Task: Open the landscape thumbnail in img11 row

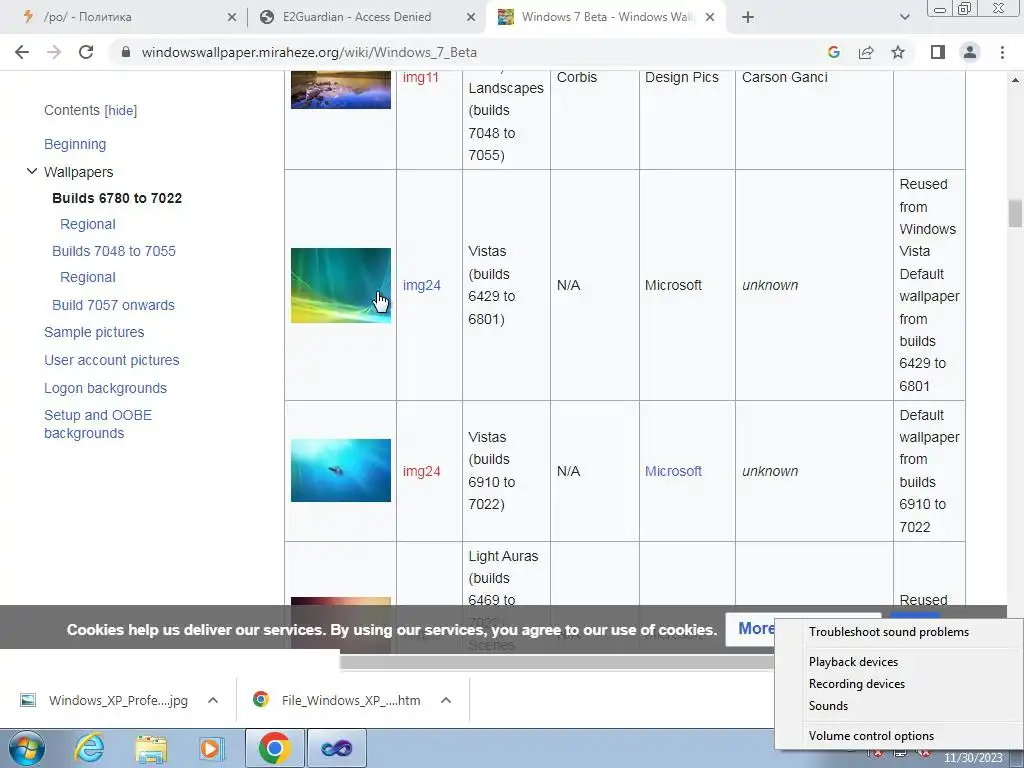Action: [341, 89]
